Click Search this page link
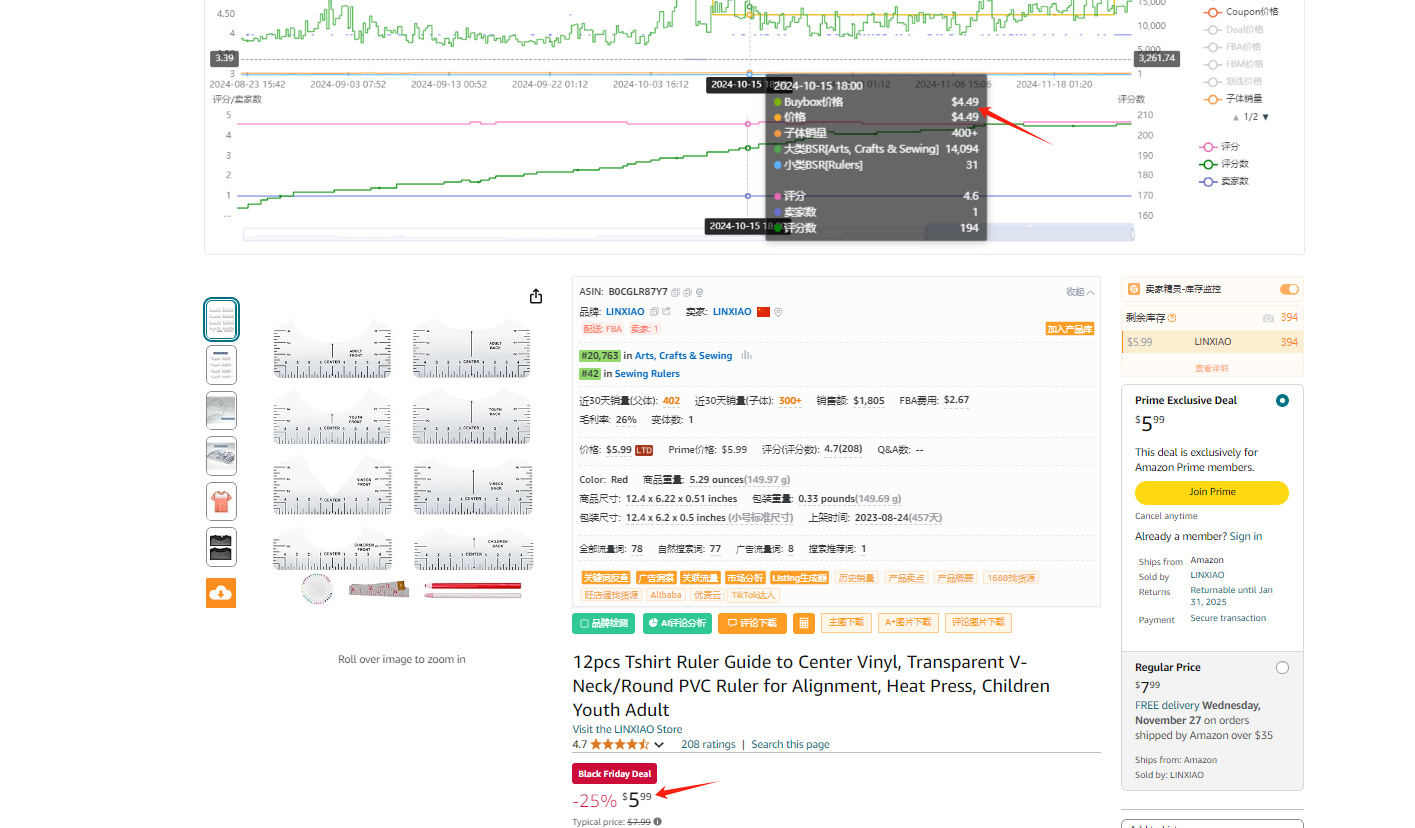The image size is (1415, 828). tap(790, 744)
